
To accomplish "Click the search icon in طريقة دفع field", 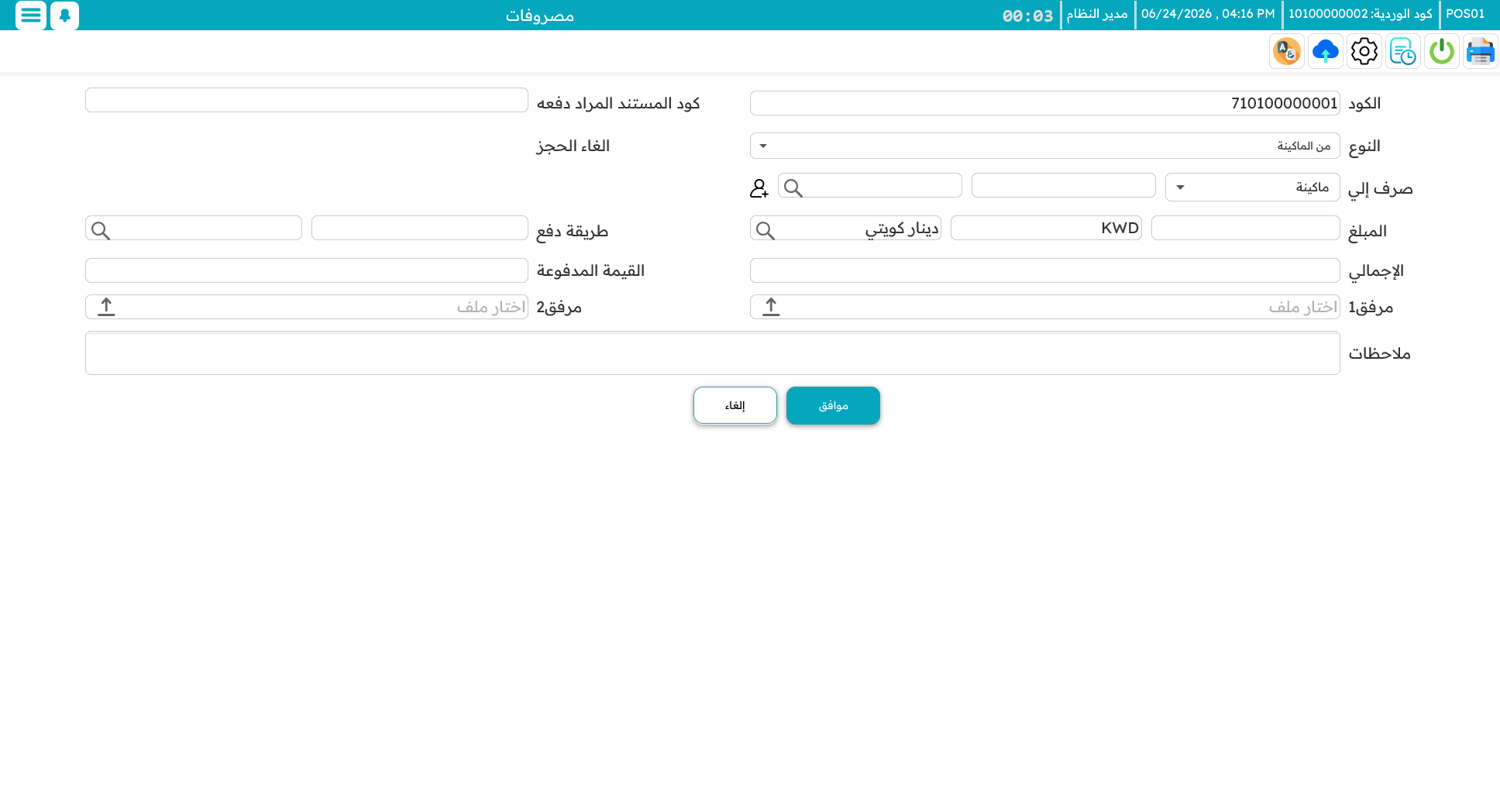I will 100,230.
